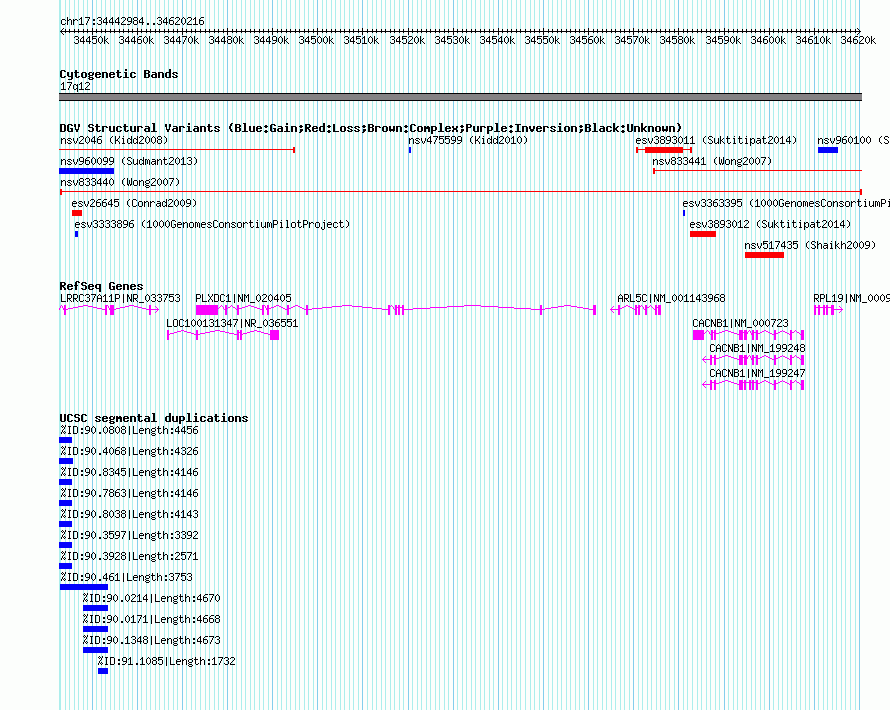
Task: Click the large first exon of PLXDC1
Action: pos(207,309)
